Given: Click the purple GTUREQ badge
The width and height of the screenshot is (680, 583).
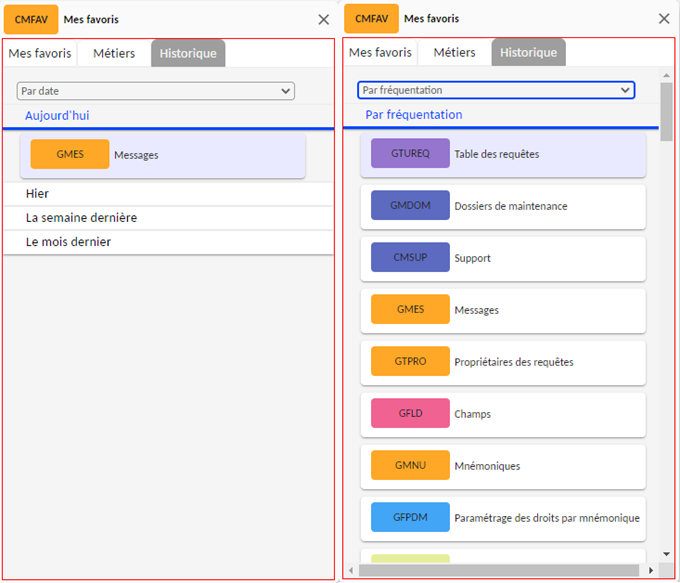Looking at the screenshot, I should (x=410, y=154).
